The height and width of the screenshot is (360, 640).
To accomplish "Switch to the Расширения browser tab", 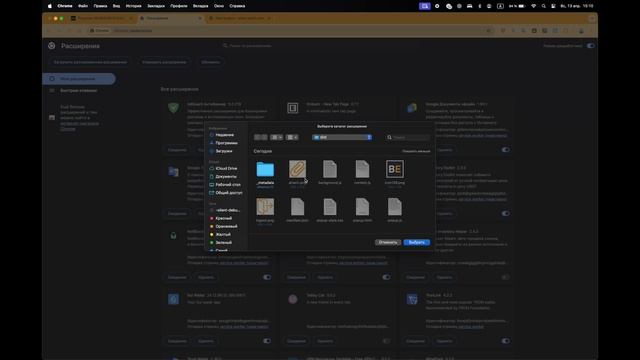I will [x=171, y=18].
